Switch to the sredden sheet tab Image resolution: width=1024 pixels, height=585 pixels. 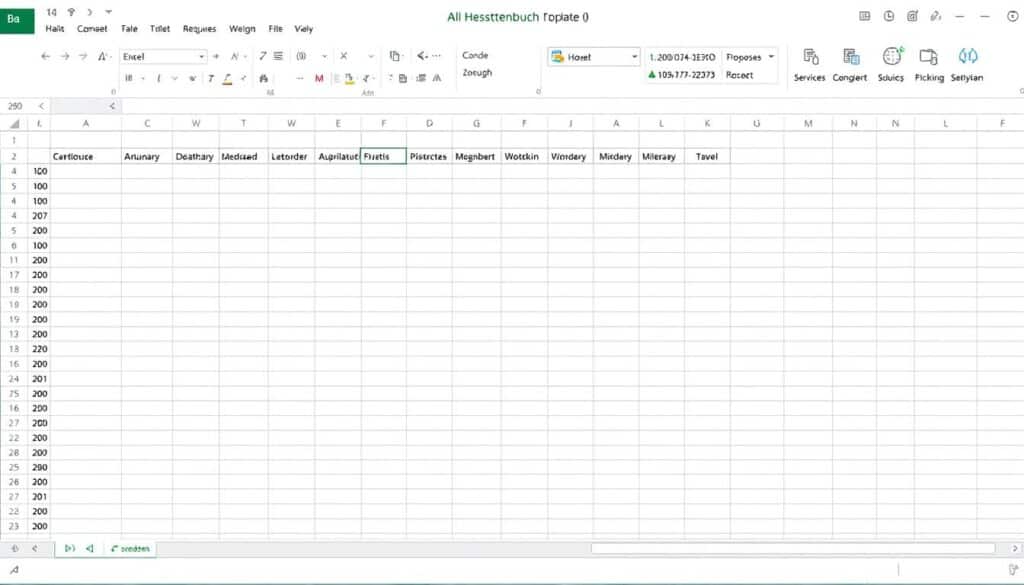(131, 548)
